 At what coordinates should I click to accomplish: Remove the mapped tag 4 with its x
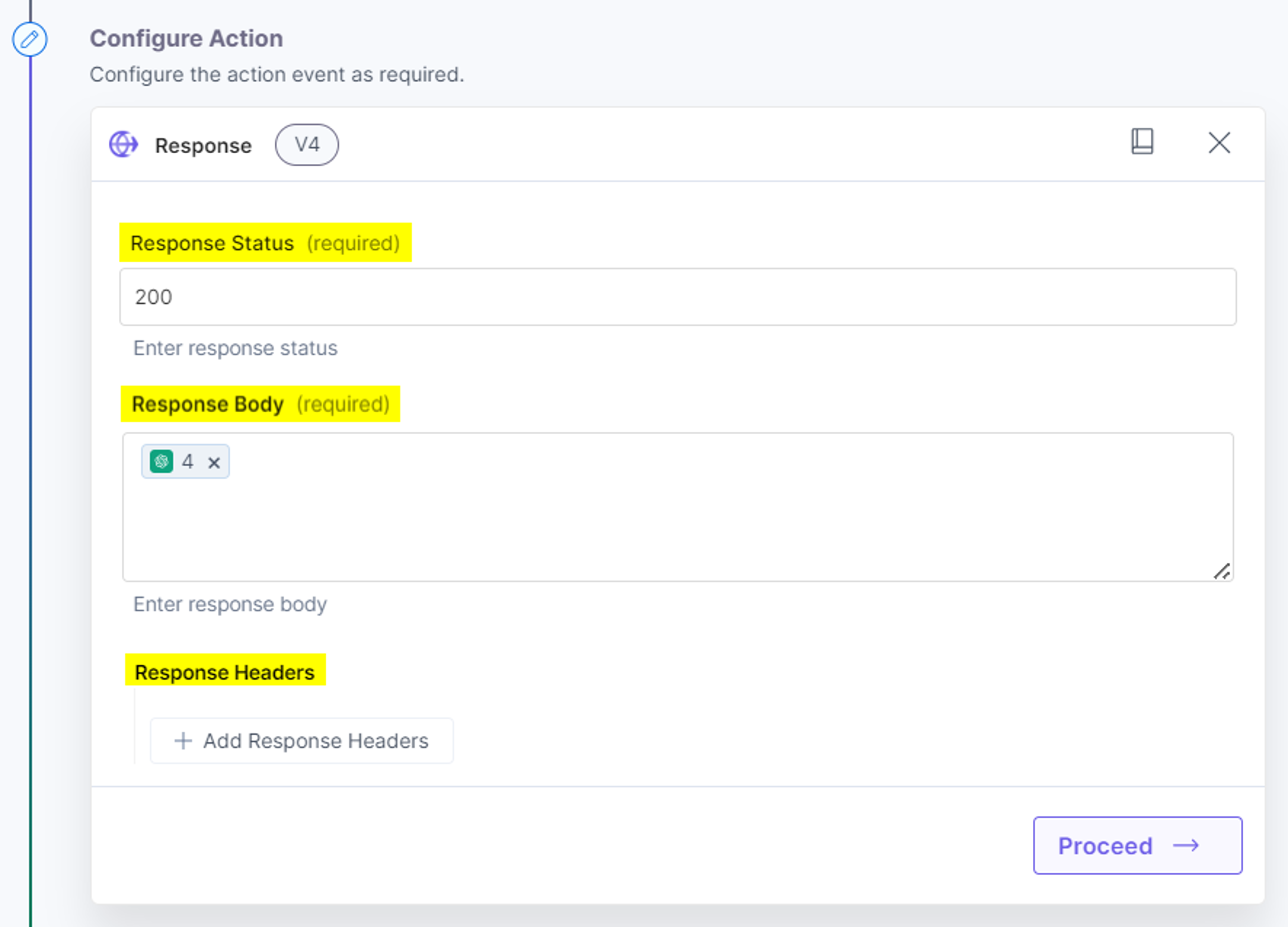214,462
